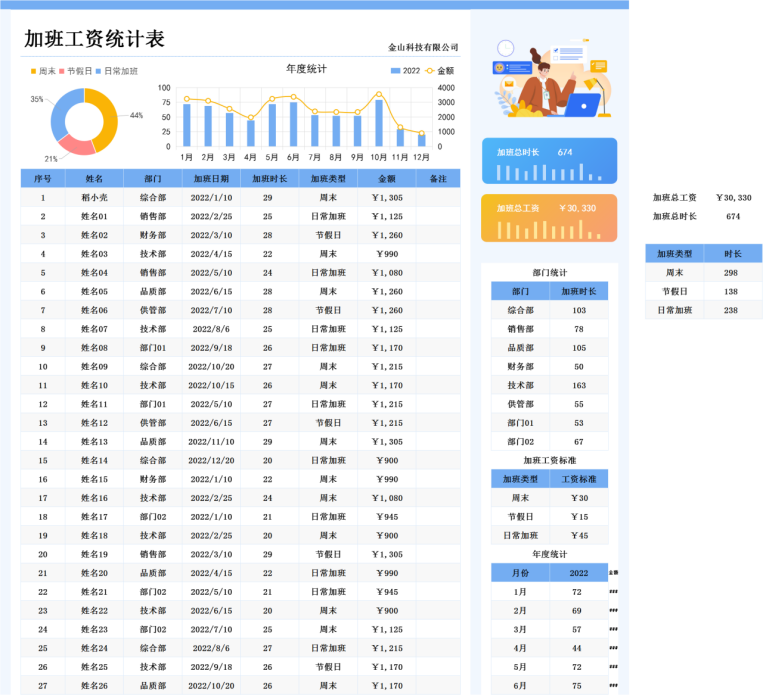Select the 工资标准 column header
The width and height of the screenshot is (763, 696).
pyautogui.click(x=578, y=479)
